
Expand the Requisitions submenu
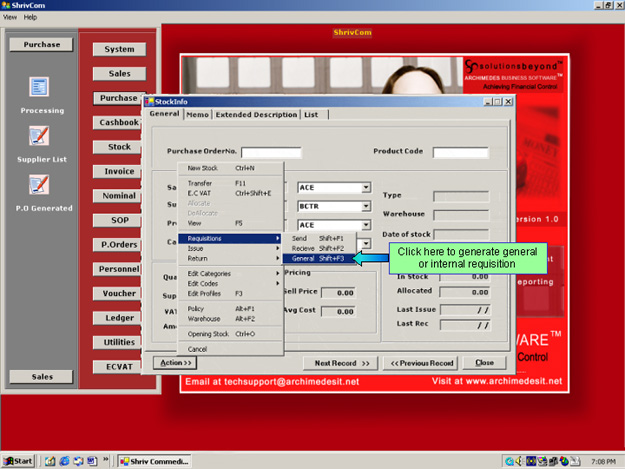(230, 238)
